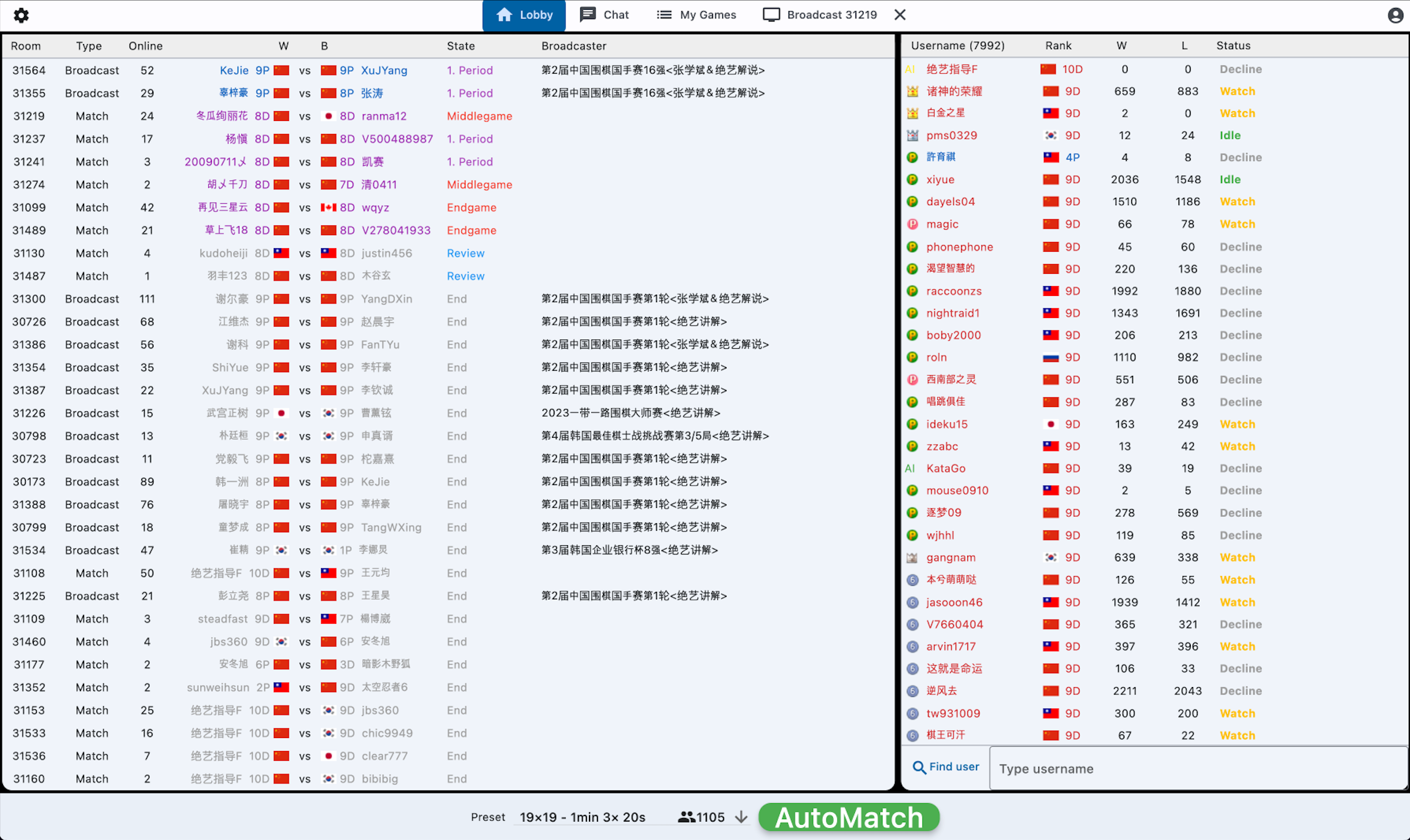The height and width of the screenshot is (840, 1410).
Task: Open the My Games tab
Action: tap(696, 15)
